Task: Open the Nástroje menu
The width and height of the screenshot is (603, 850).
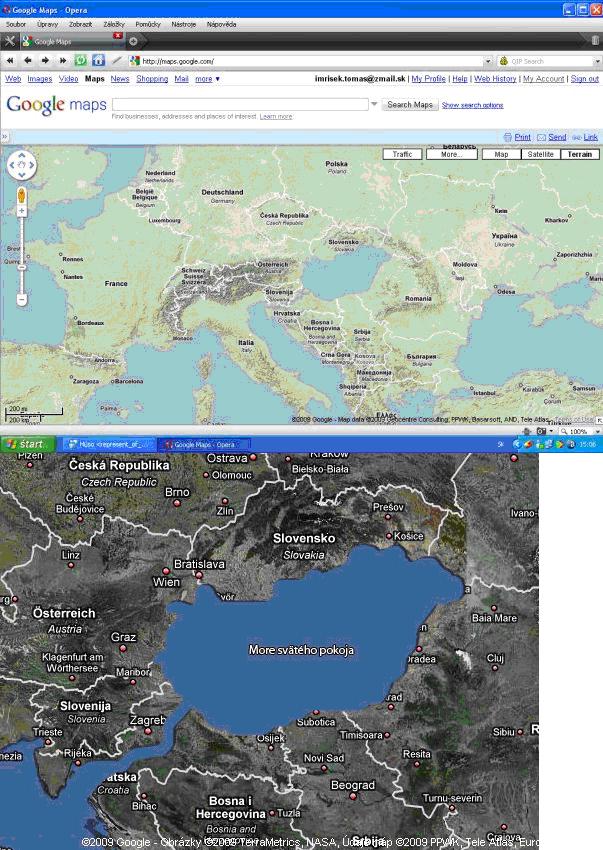Action: click(184, 23)
